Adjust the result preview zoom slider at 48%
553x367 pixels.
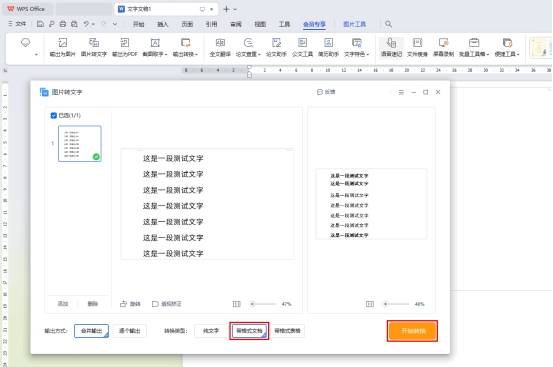[x=396, y=304]
